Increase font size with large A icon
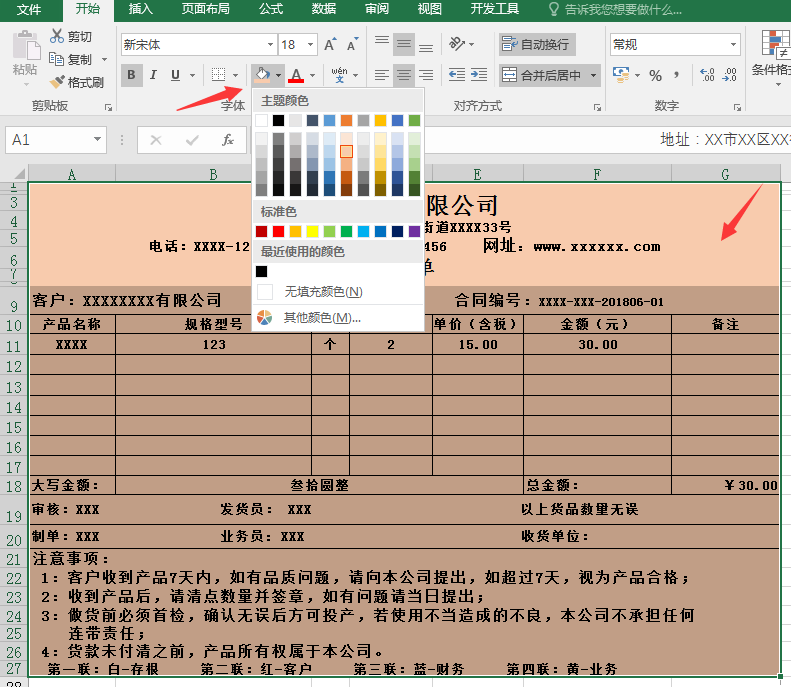791x687 pixels. [x=330, y=44]
